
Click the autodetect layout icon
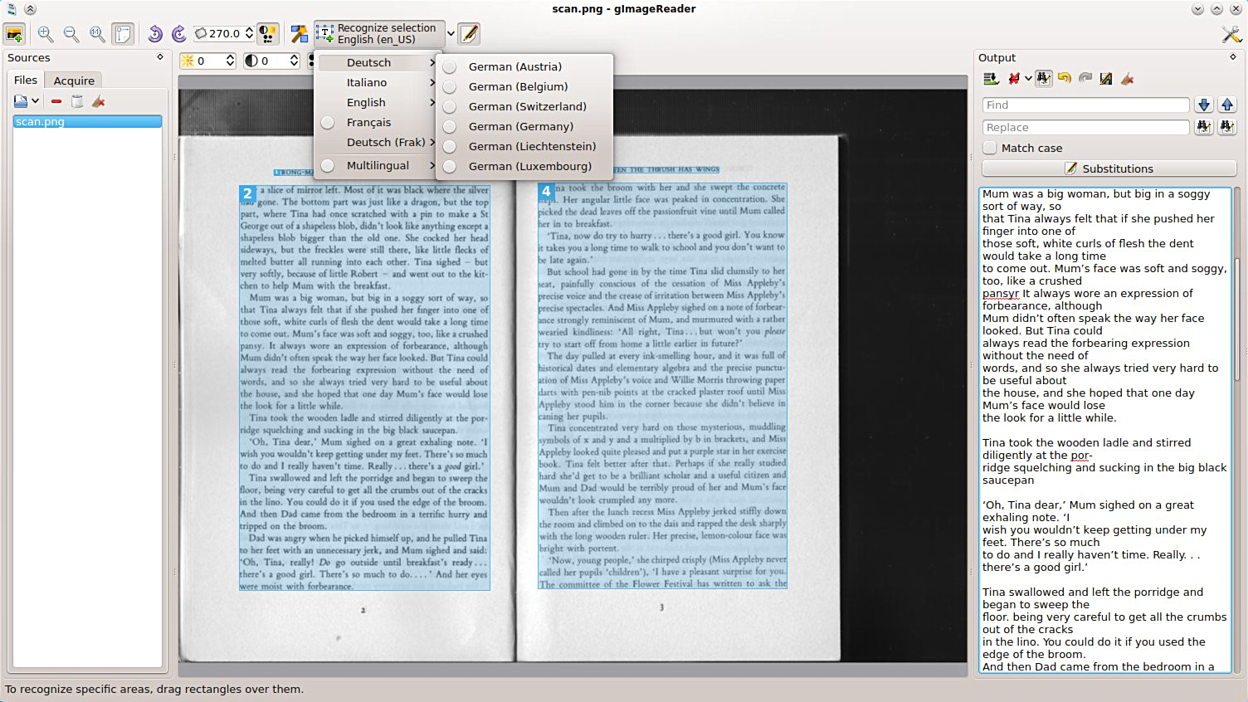tap(299, 34)
